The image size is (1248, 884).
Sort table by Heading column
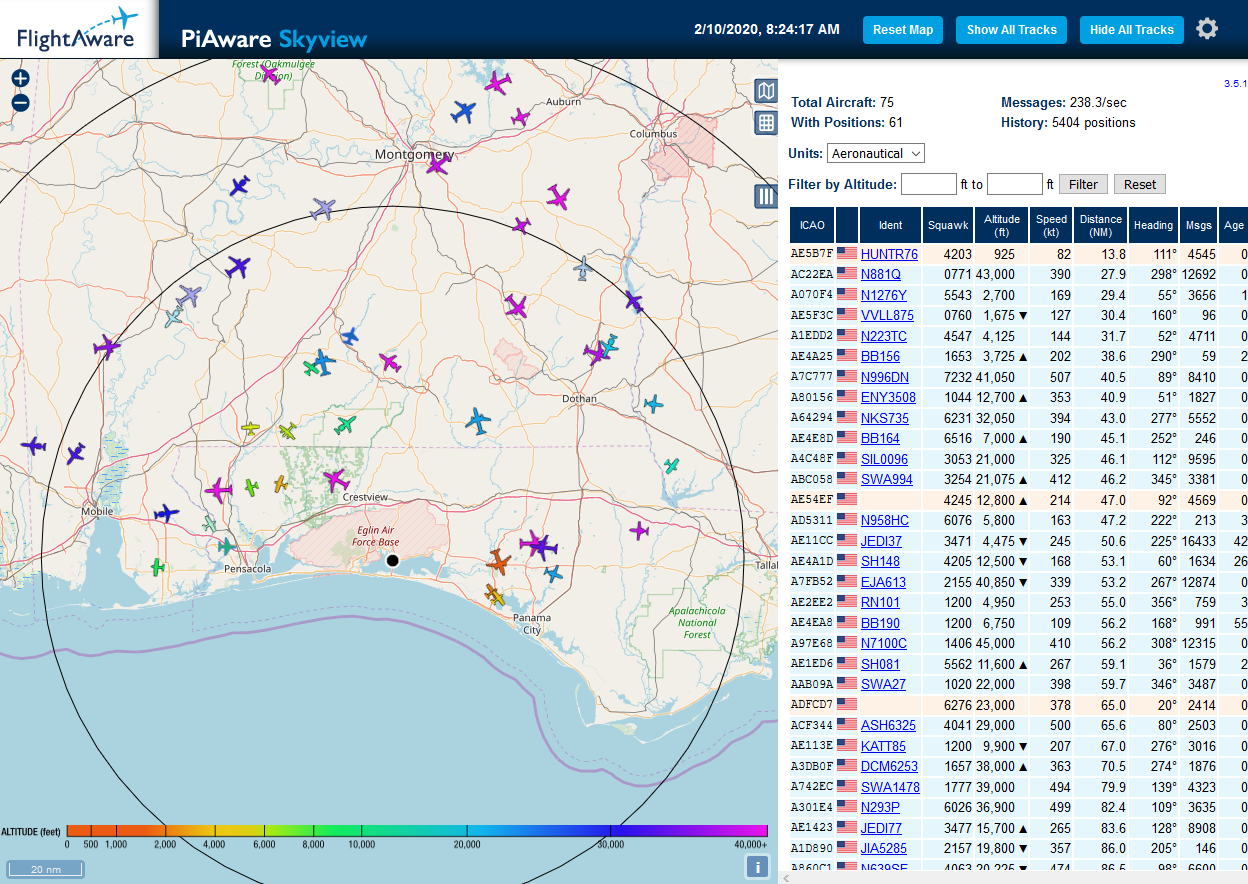point(1153,225)
